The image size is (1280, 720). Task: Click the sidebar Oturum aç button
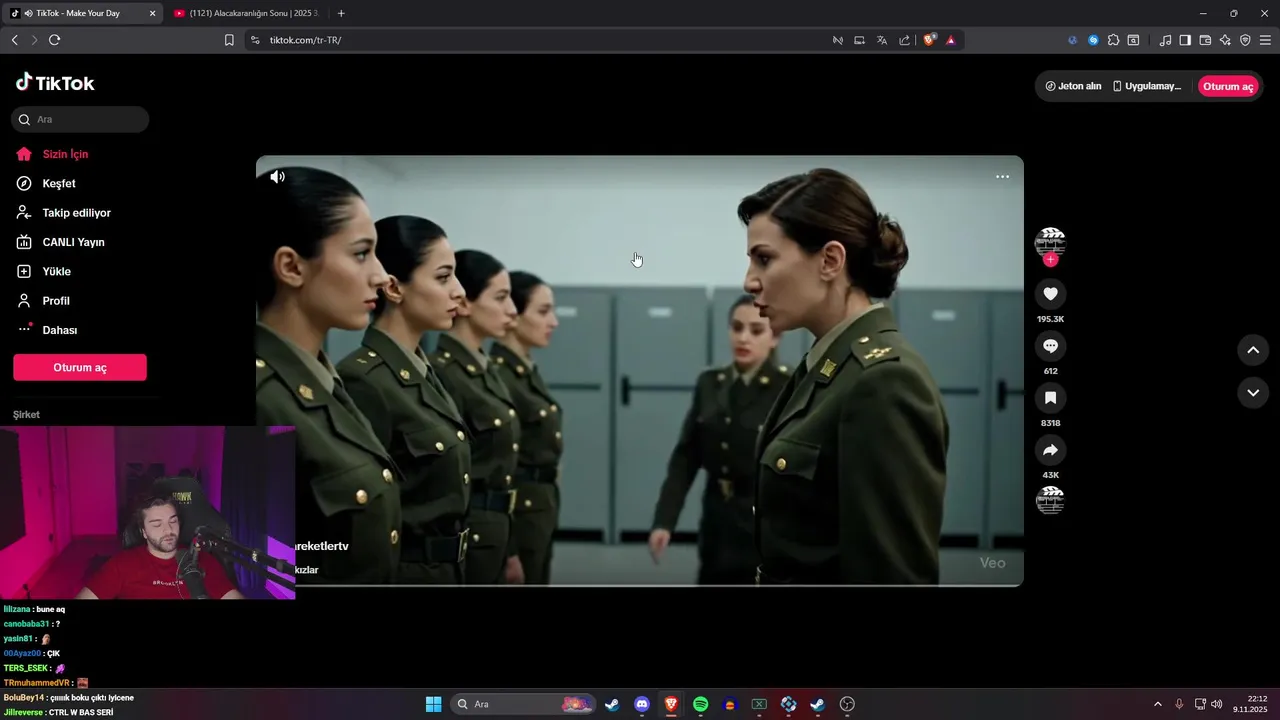click(80, 367)
